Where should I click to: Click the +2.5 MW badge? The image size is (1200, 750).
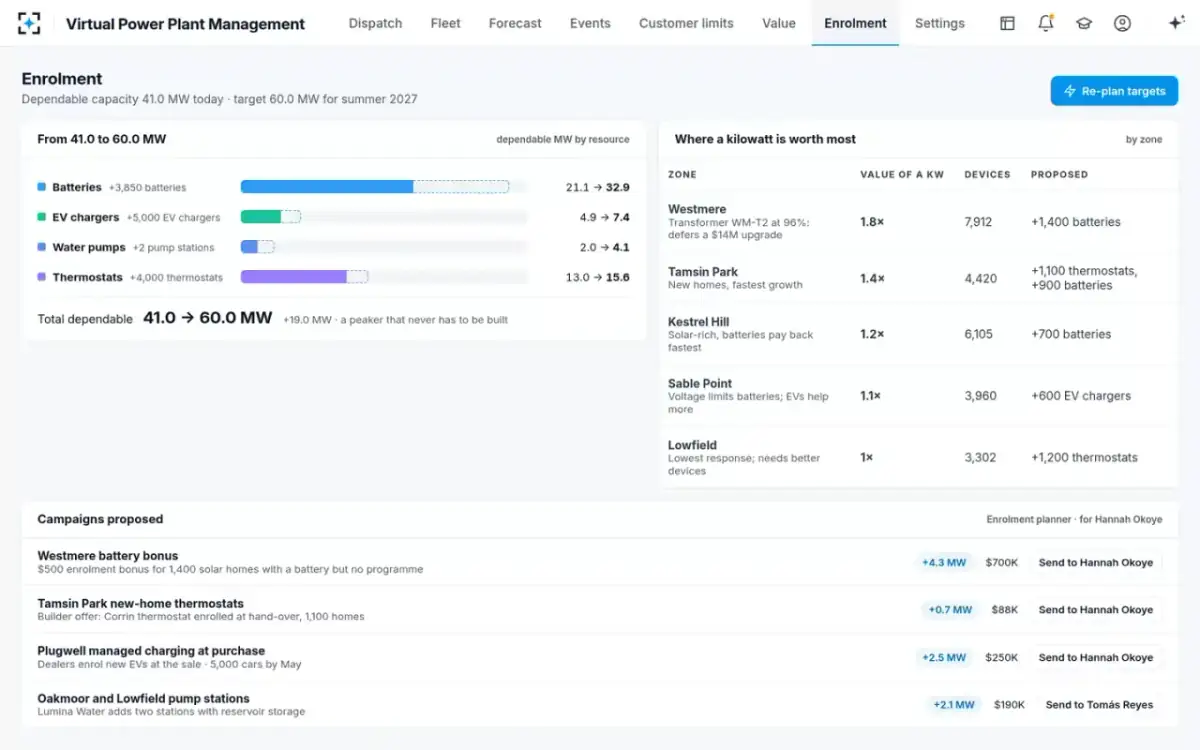944,658
